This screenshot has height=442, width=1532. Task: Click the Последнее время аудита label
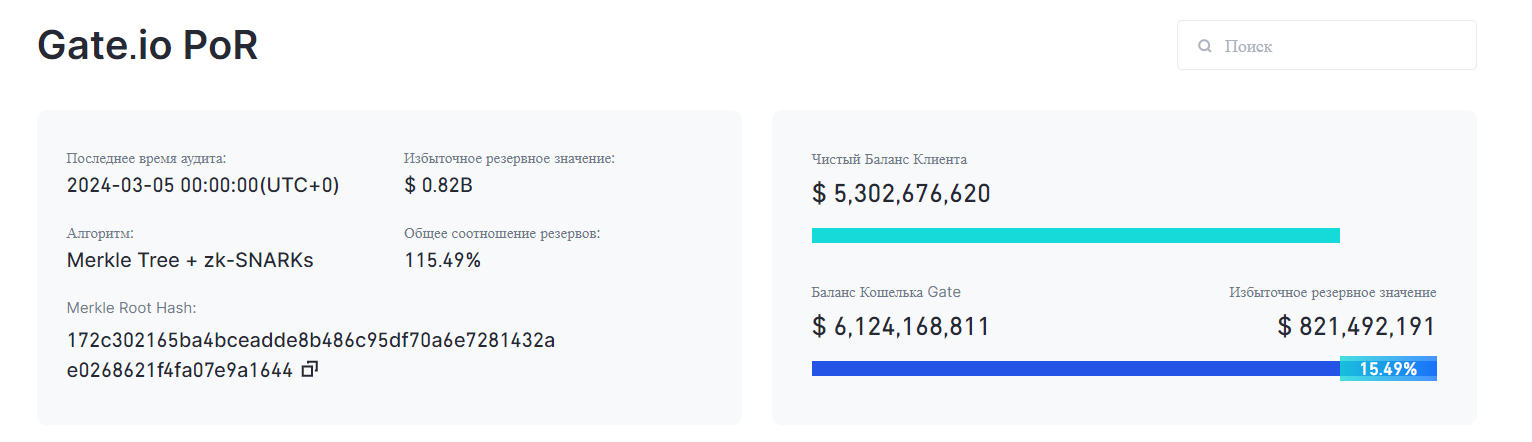point(146,158)
